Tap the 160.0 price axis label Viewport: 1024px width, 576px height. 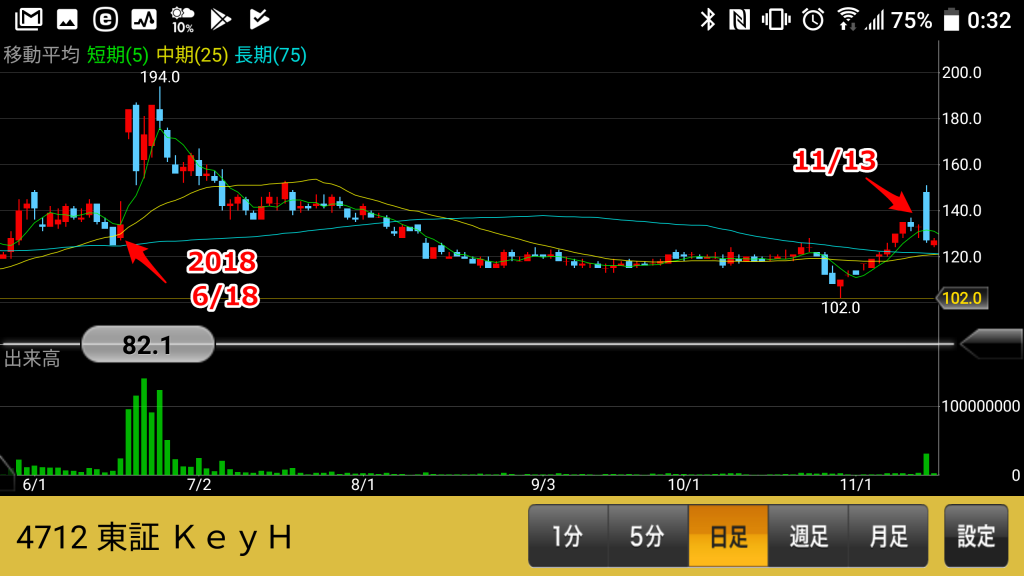pyautogui.click(x=961, y=165)
